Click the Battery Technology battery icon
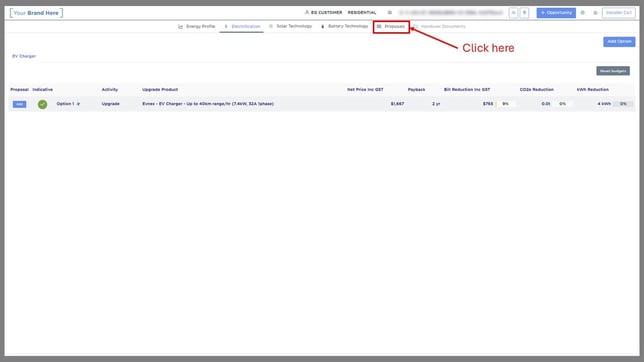Image resolution: width=644 pixels, height=362 pixels. (x=322, y=27)
